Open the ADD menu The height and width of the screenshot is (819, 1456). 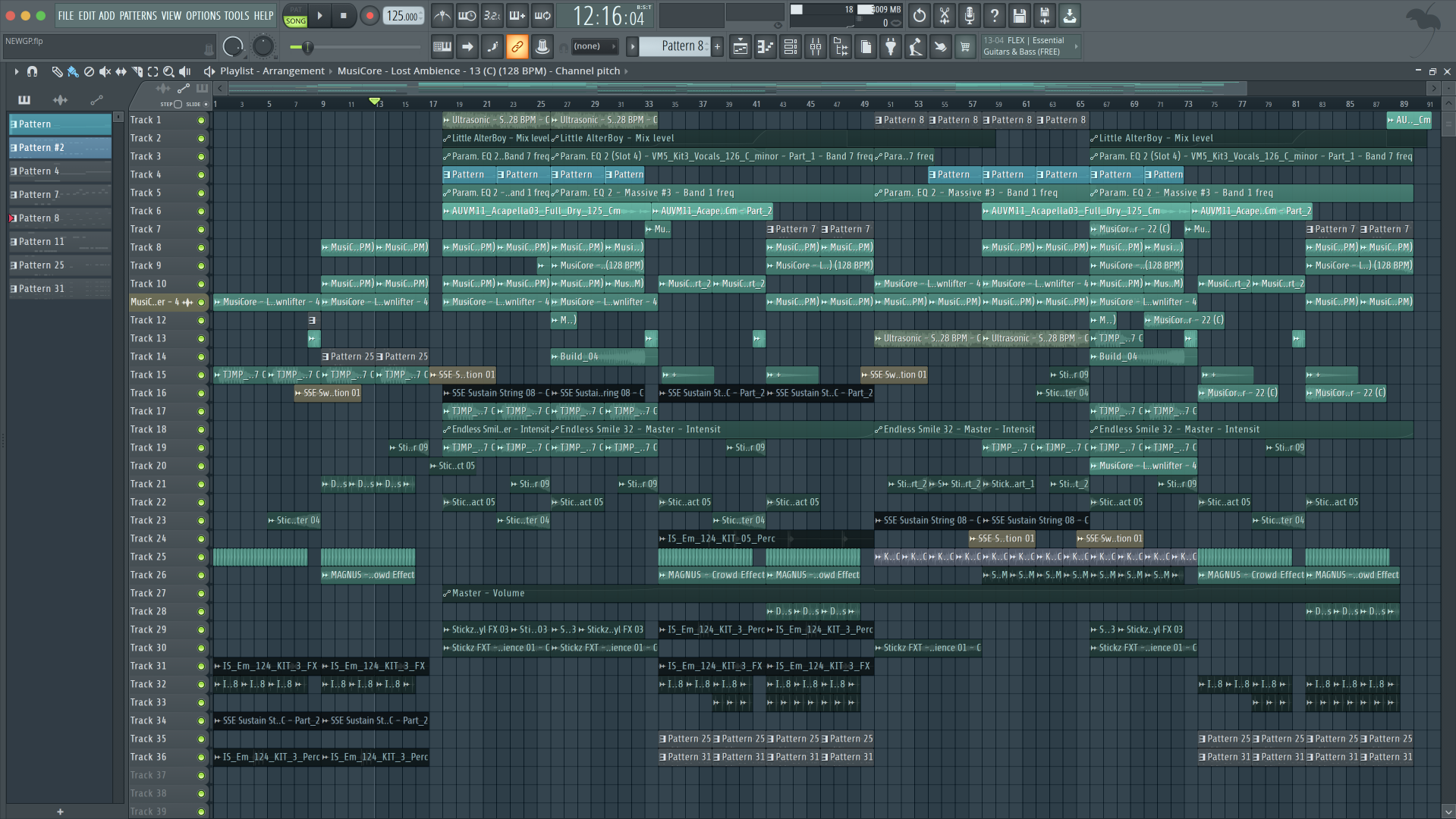pyautogui.click(x=107, y=16)
